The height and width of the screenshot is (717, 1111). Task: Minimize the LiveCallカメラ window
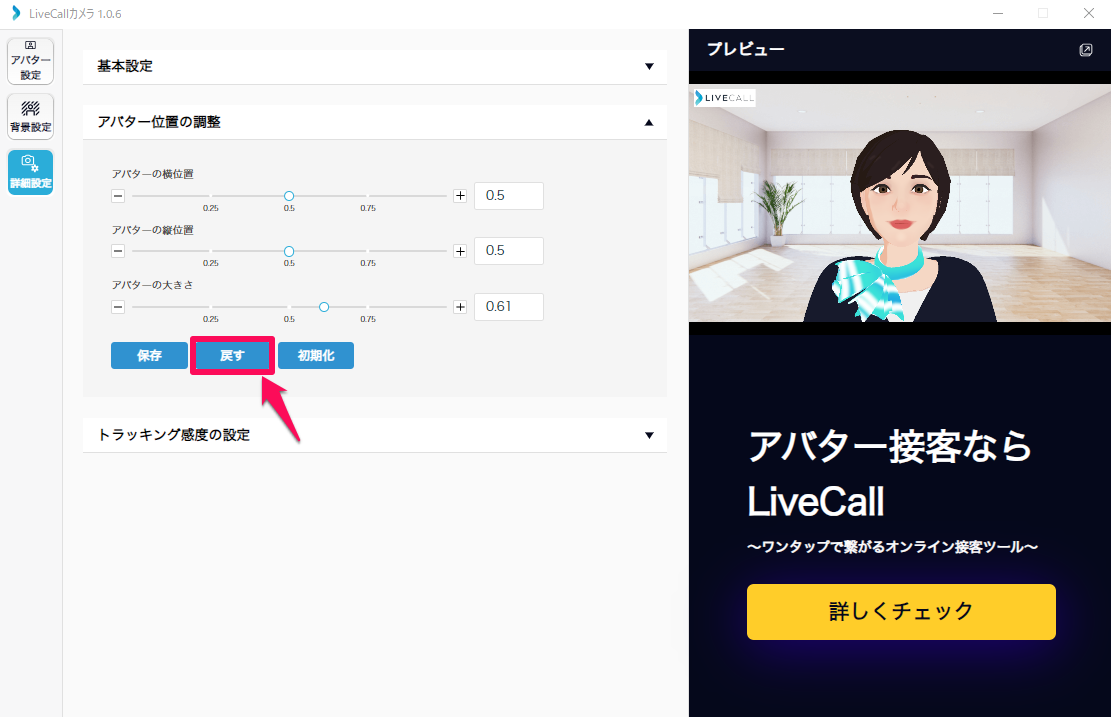[x=998, y=13]
